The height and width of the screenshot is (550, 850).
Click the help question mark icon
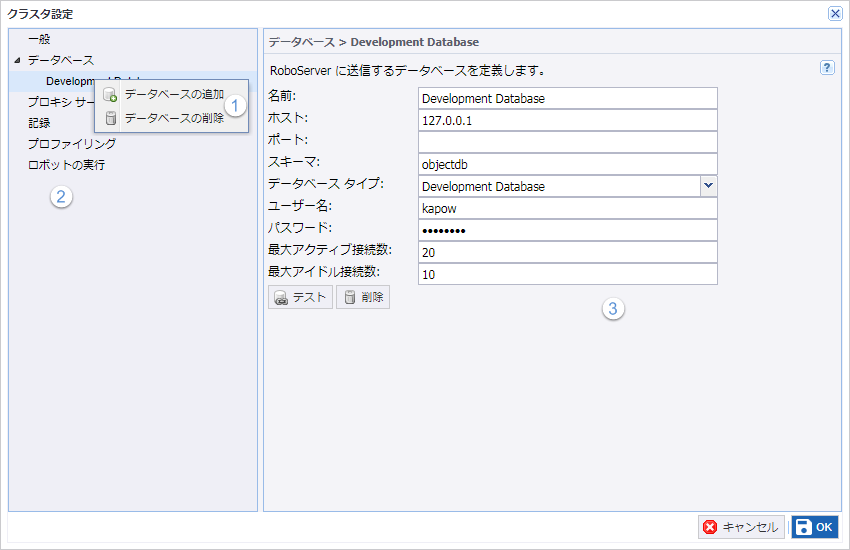pyautogui.click(x=827, y=68)
